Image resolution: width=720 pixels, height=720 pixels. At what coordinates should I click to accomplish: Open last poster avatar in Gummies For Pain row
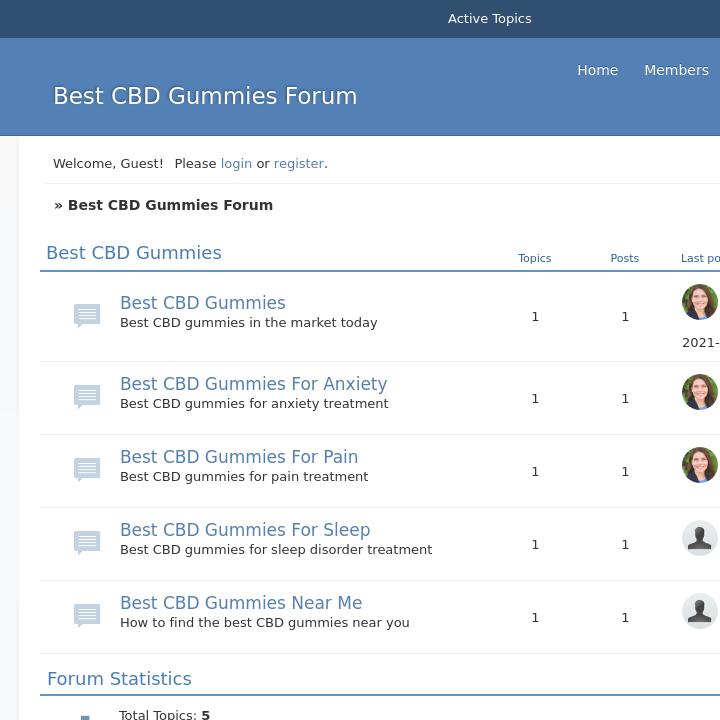pyautogui.click(x=699, y=465)
